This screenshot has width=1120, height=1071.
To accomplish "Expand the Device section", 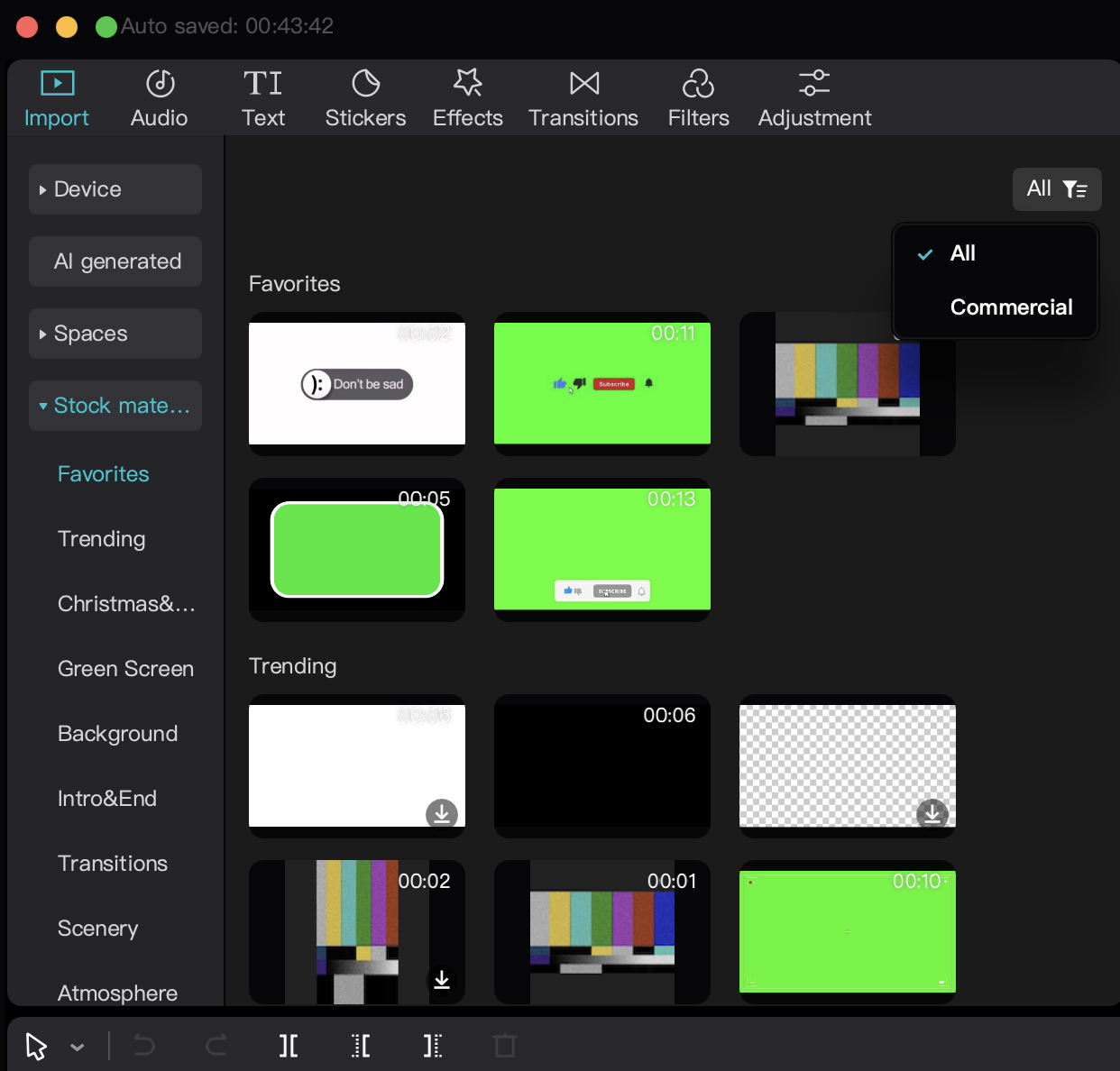I will [x=115, y=189].
